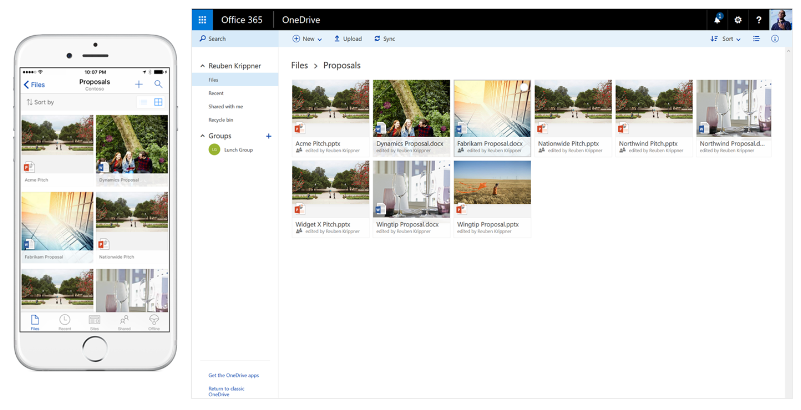Click the Get the OneDrive apps link
This screenshot has width=801, height=410.
tap(233, 375)
